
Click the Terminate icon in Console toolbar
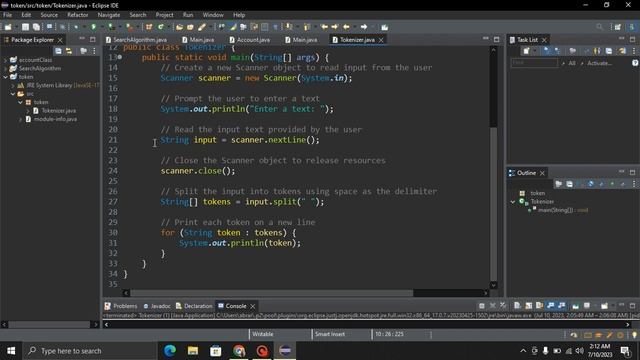pyautogui.click(x=482, y=306)
